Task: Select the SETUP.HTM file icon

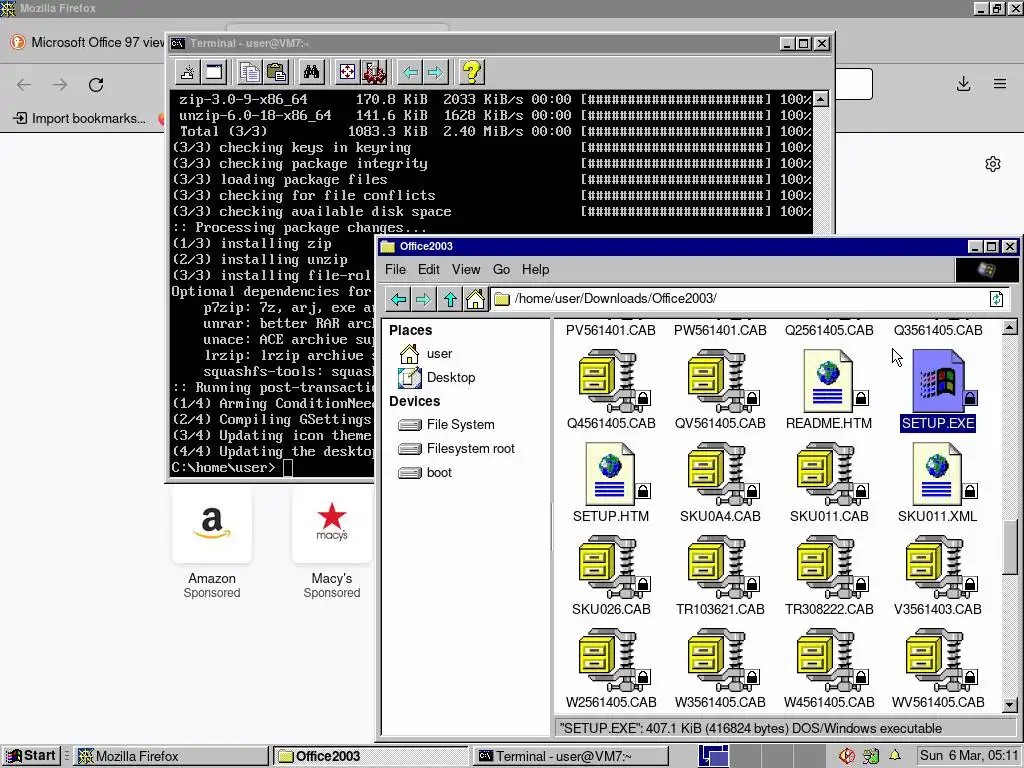Action: point(611,474)
